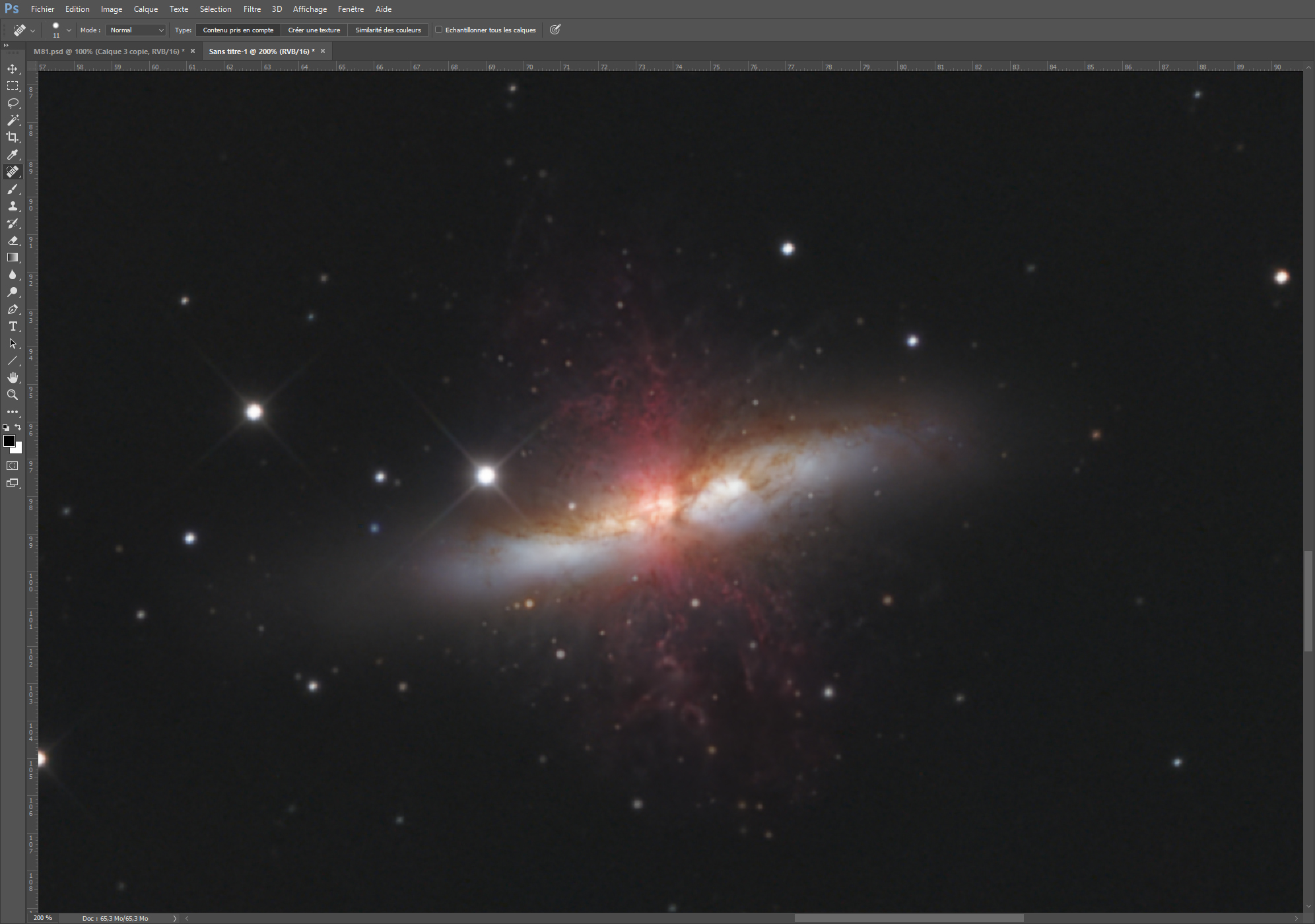The height and width of the screenshot is (924, 1315).
Task: Select the Move tool
Action: pos(13,69)
